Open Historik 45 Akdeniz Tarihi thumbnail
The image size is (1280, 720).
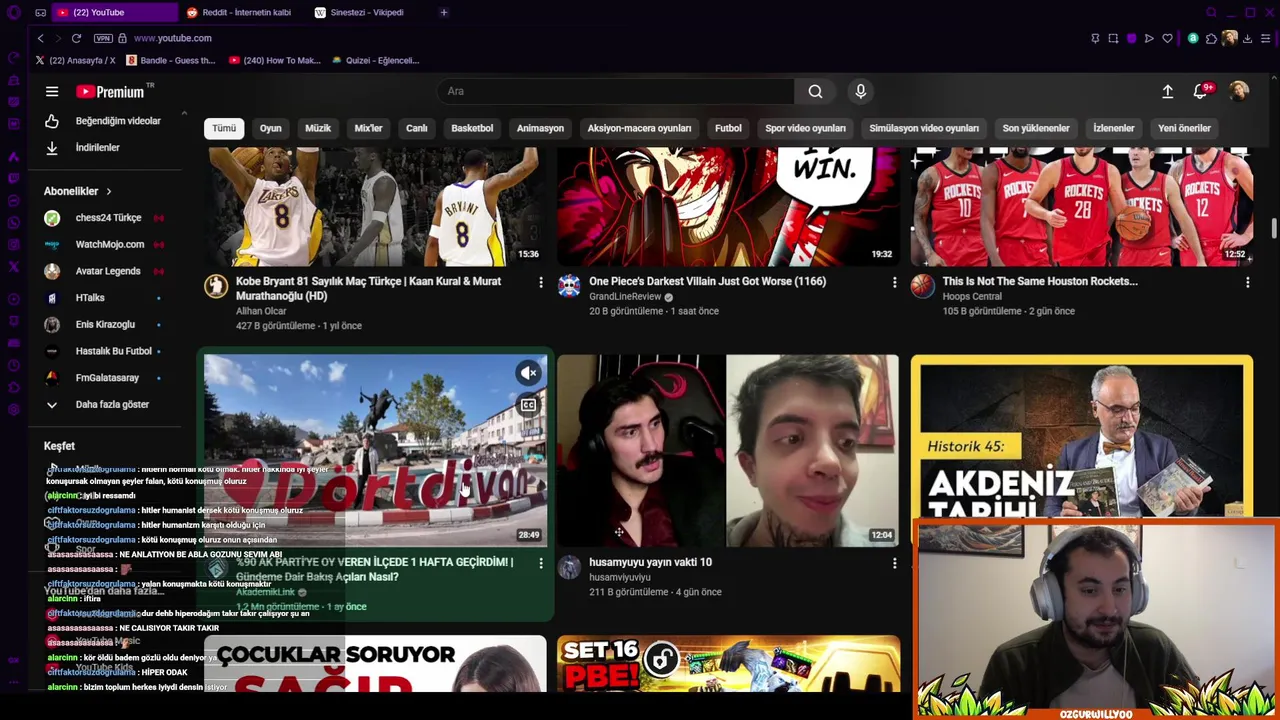[x=1081, y=436]
